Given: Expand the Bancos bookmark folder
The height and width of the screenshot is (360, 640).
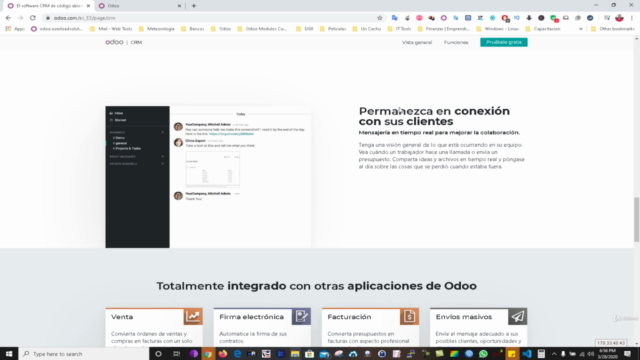Looking at the screenshot, I should 193,29.
